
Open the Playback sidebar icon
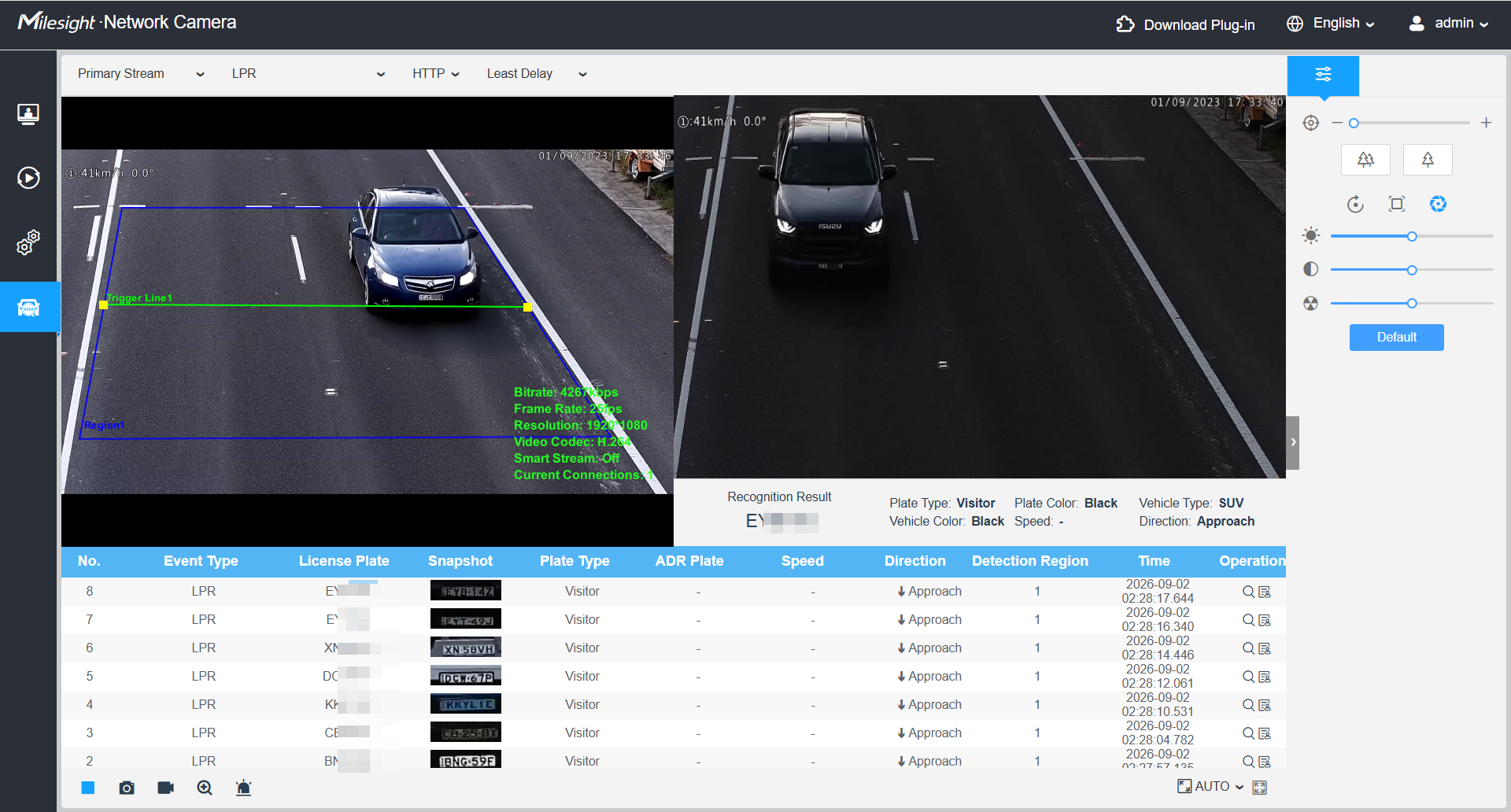point(28,178)
